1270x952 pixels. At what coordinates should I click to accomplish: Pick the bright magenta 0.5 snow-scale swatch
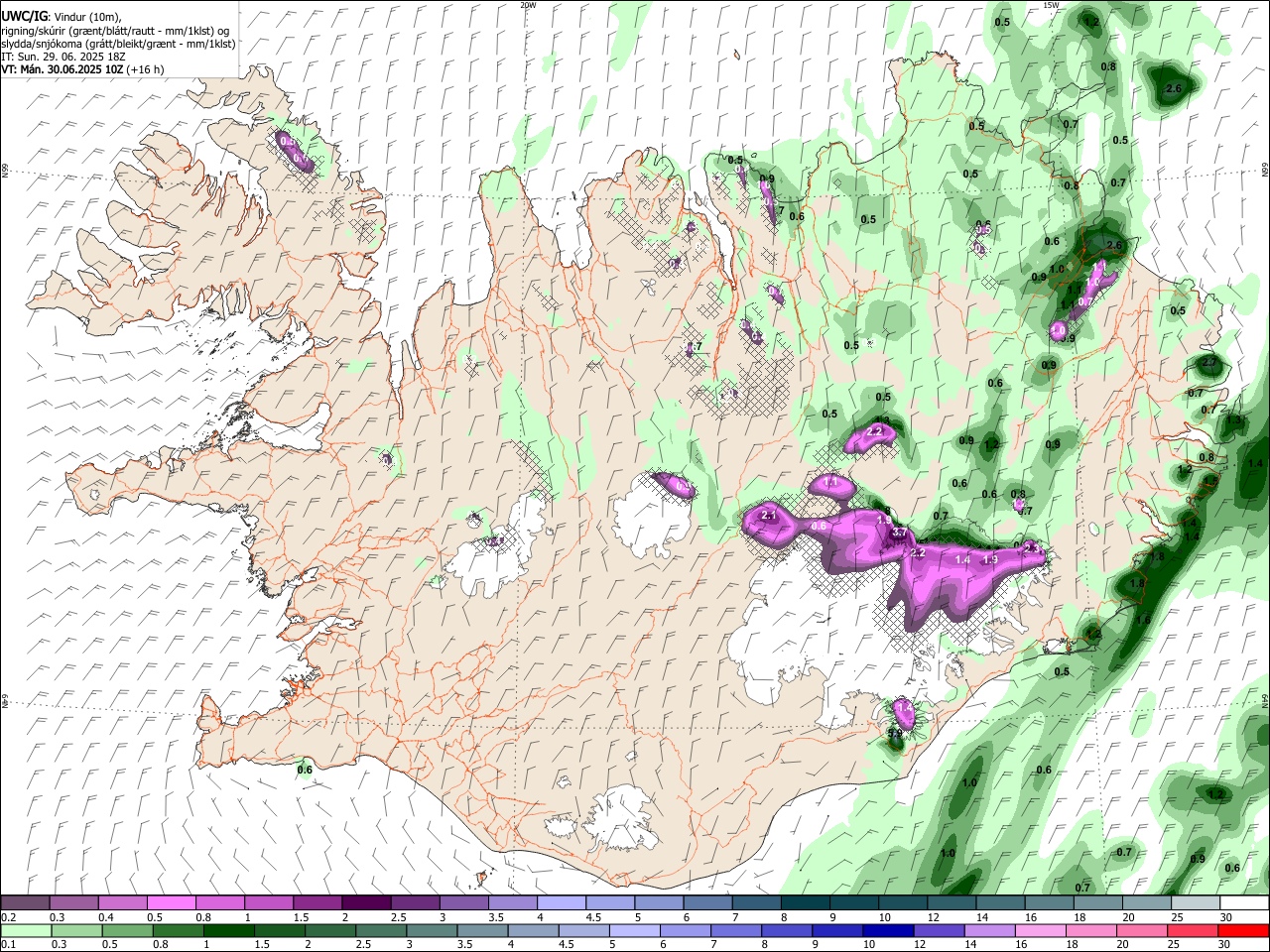(x=171, y=903)
